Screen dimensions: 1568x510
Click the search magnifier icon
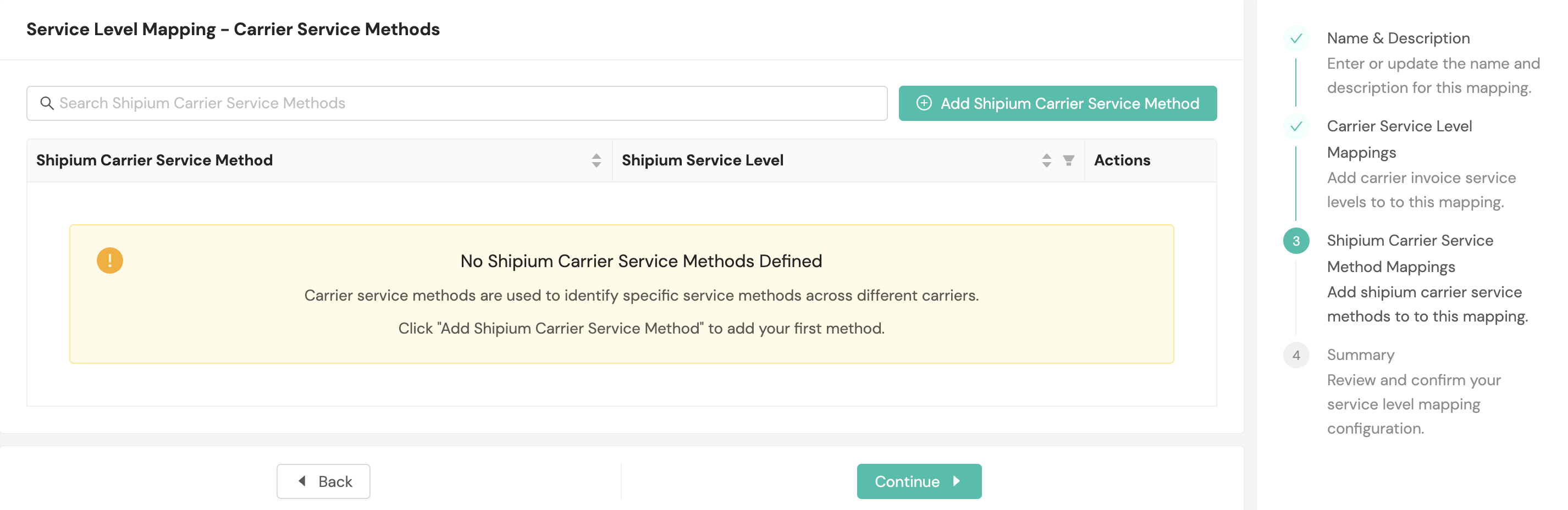click(x=47, y=103)
